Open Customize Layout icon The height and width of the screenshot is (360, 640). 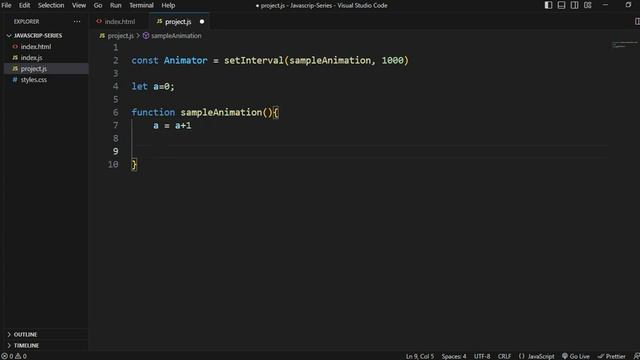point(587,5)
